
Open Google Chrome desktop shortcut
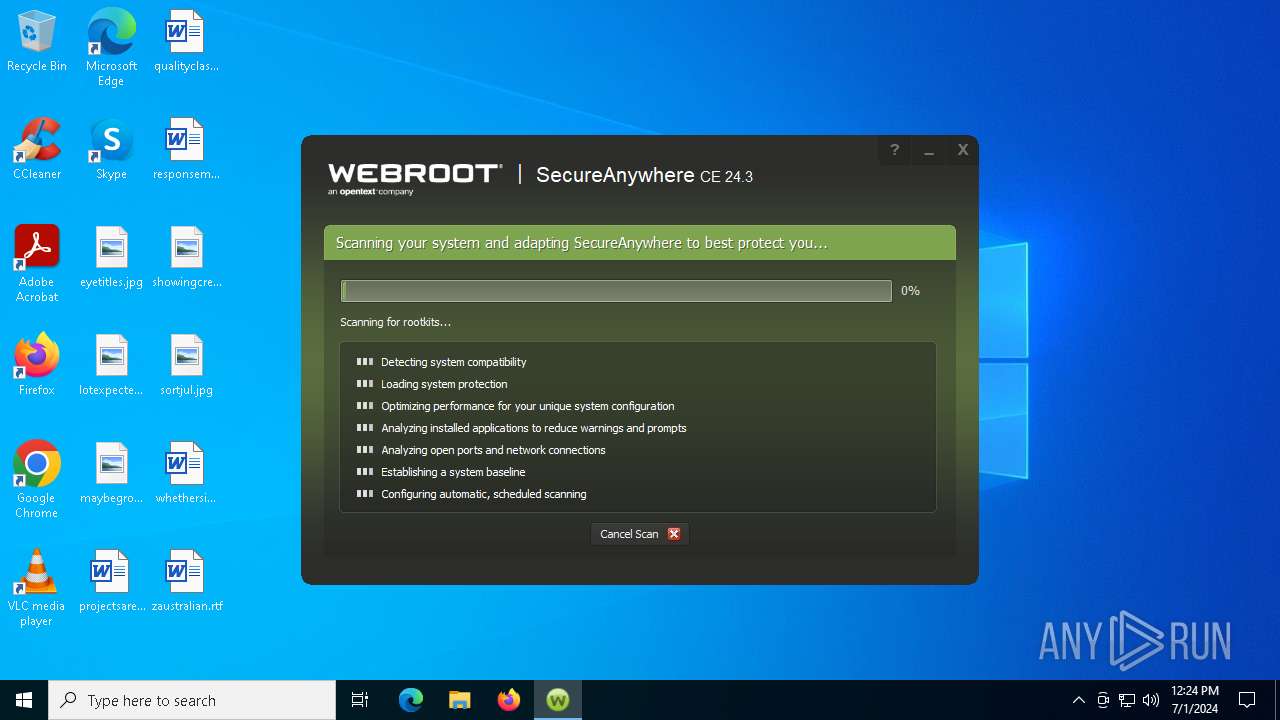coord(37,480)
